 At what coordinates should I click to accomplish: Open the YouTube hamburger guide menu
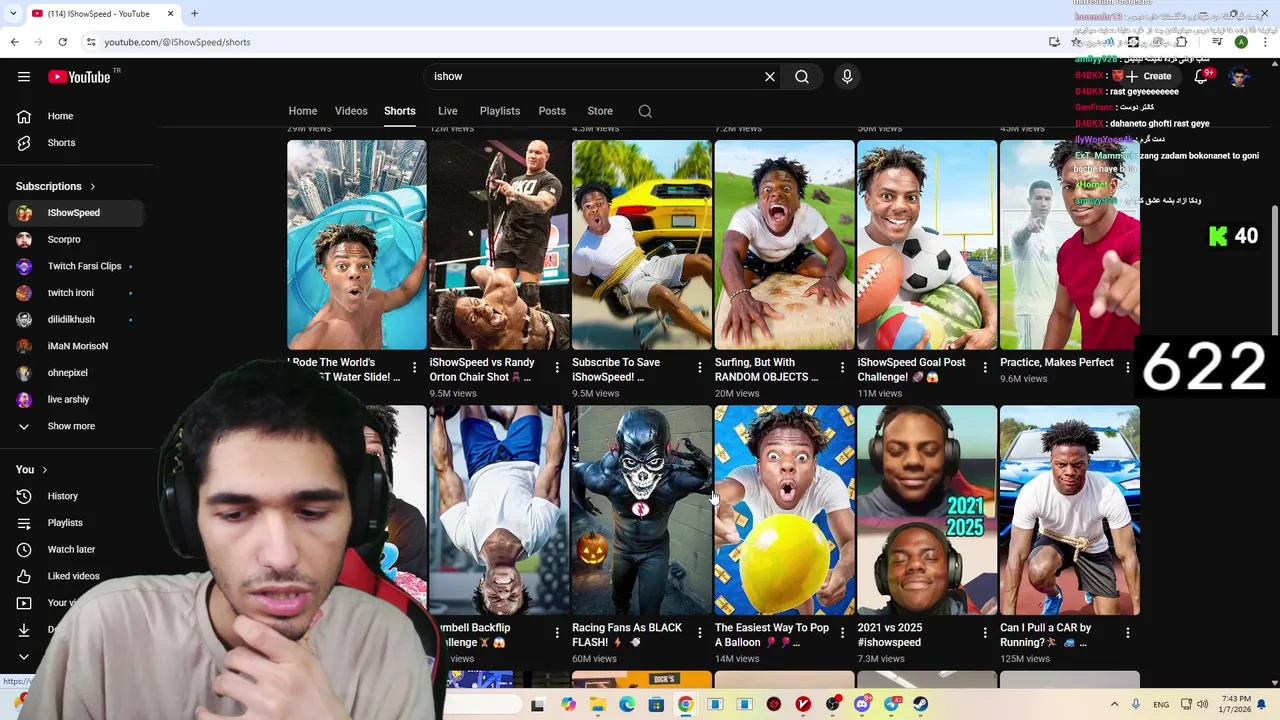(x=24, y=77)
